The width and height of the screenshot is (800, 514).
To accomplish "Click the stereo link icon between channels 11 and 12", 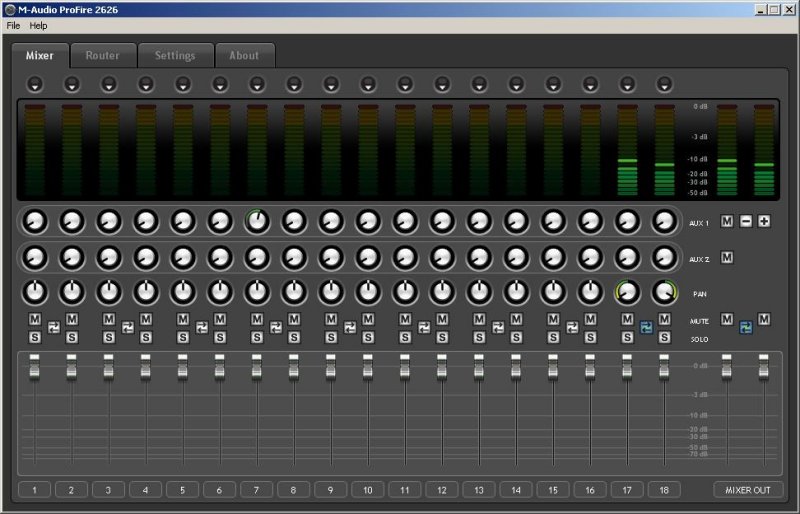I will [x=423, y=328].
